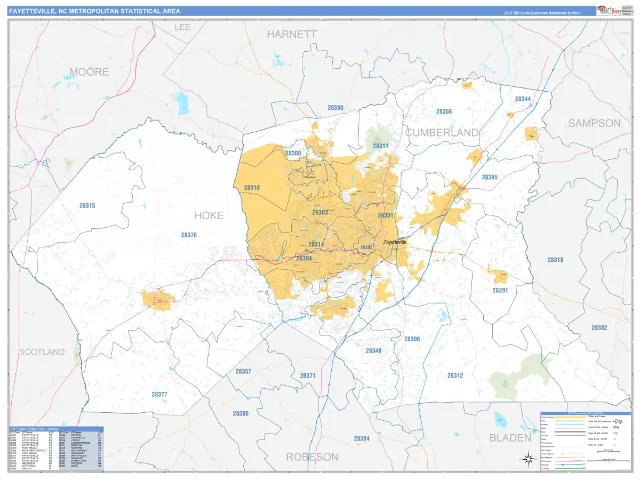Click ZIP code 28306 label
This screenshot has height=480, width=640.
[412, 339]
